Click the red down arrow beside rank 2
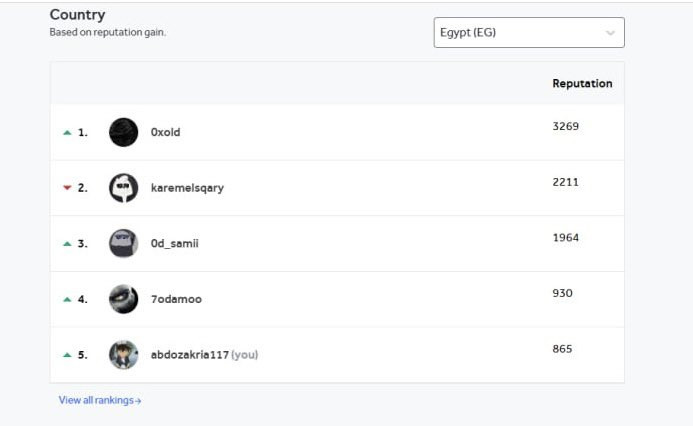Viewport: 693px width, 426px height. click(67, 188)
